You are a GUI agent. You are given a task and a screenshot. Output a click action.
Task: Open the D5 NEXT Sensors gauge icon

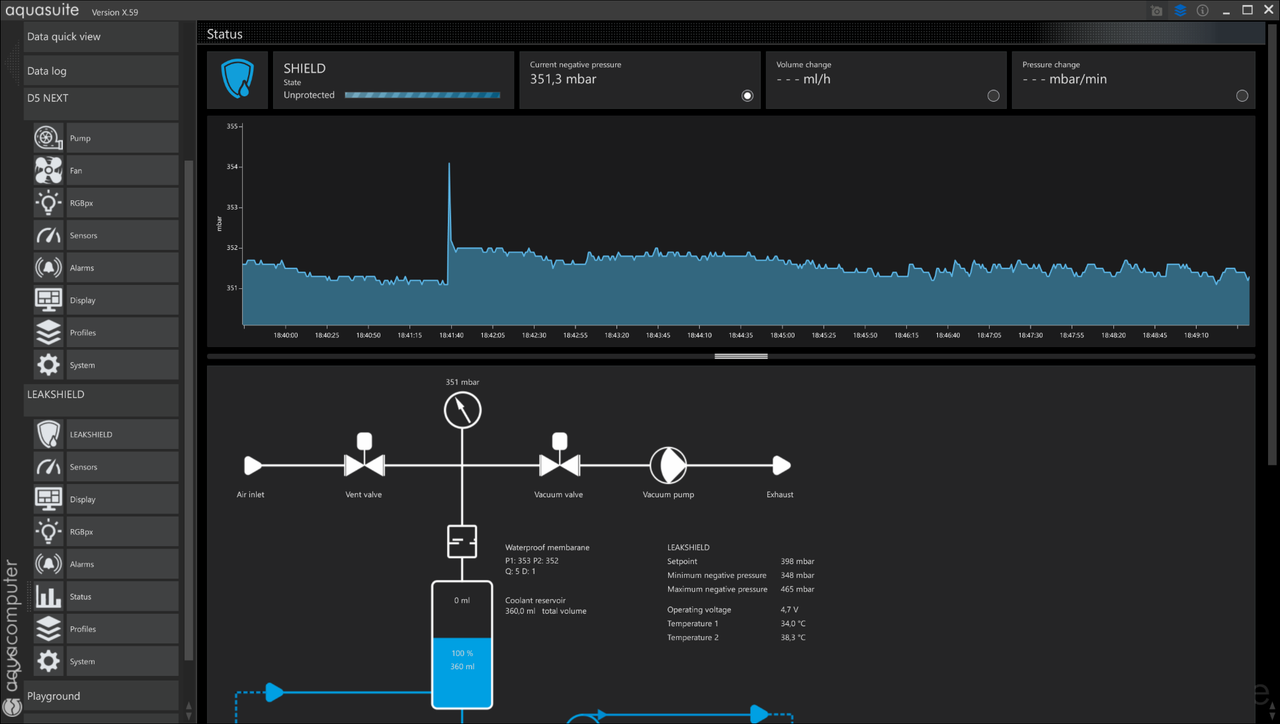point(48,235)
